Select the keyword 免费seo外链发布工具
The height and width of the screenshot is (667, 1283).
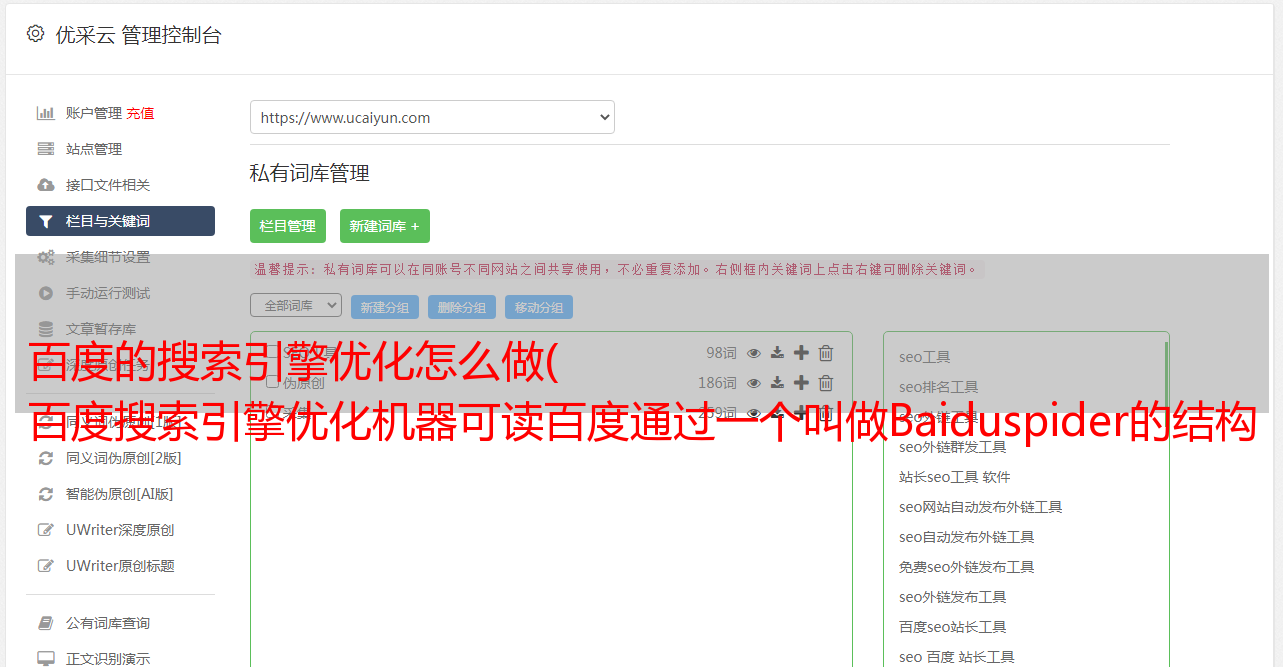tap(966, 567)
